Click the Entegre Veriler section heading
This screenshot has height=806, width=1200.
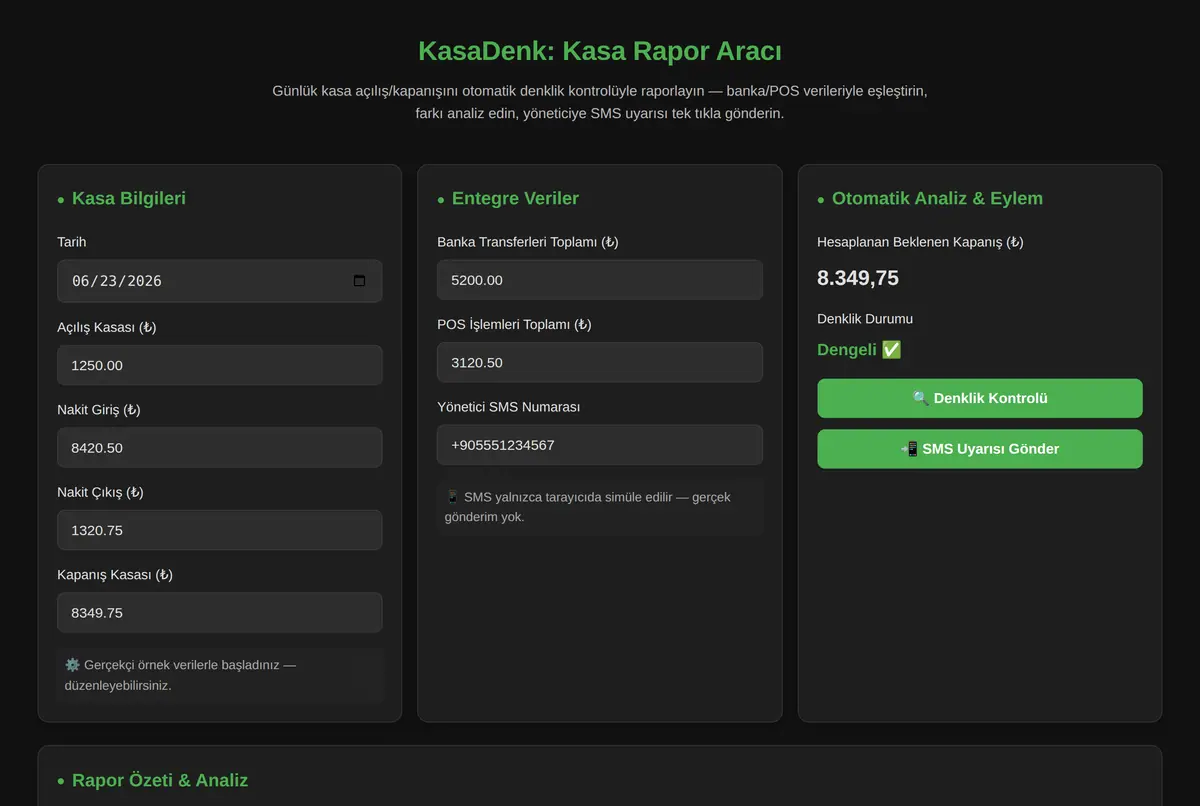click(515, 198)
